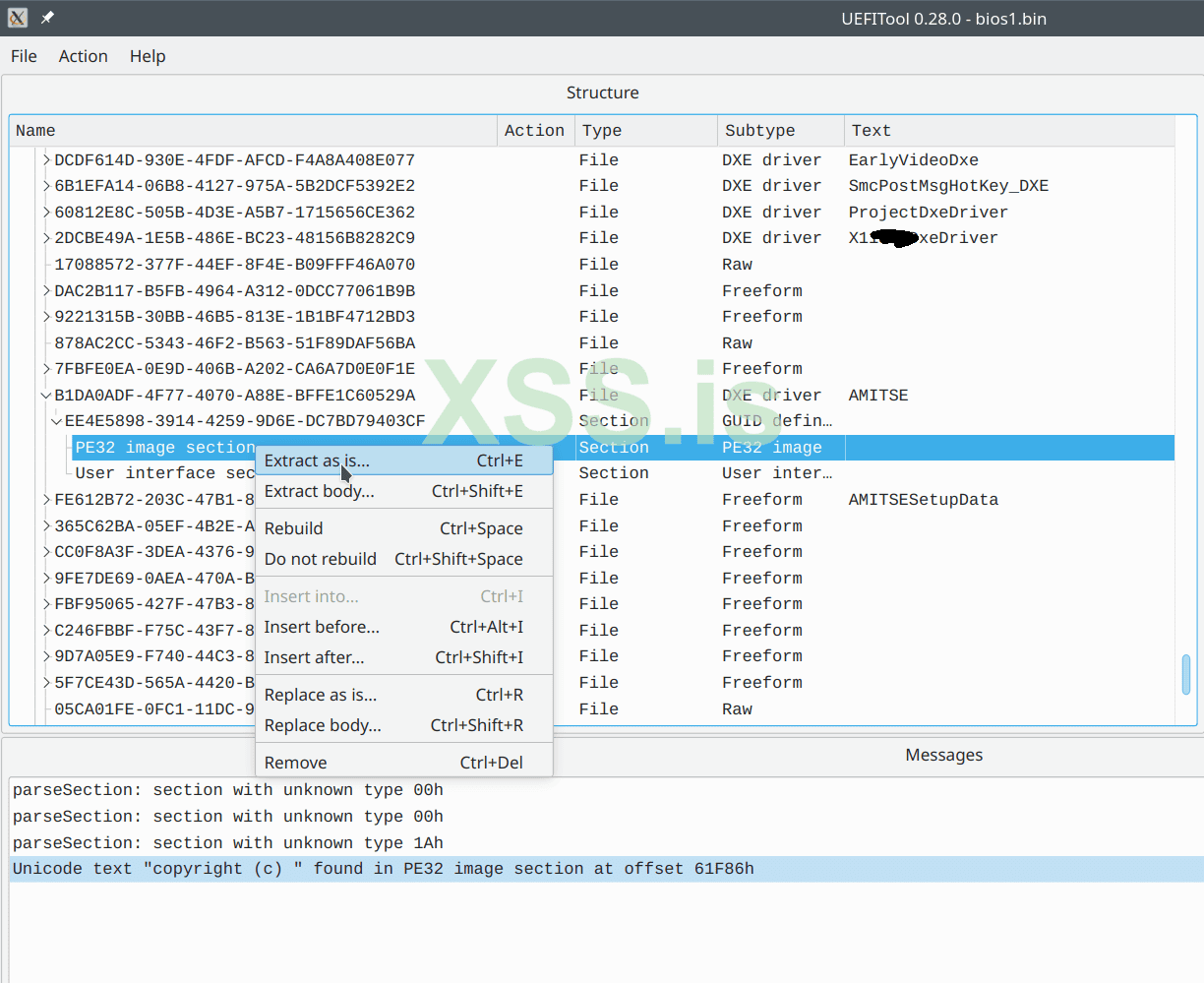
Task: Select Replace as is... menu entry
Action: (x=404, y=695)
